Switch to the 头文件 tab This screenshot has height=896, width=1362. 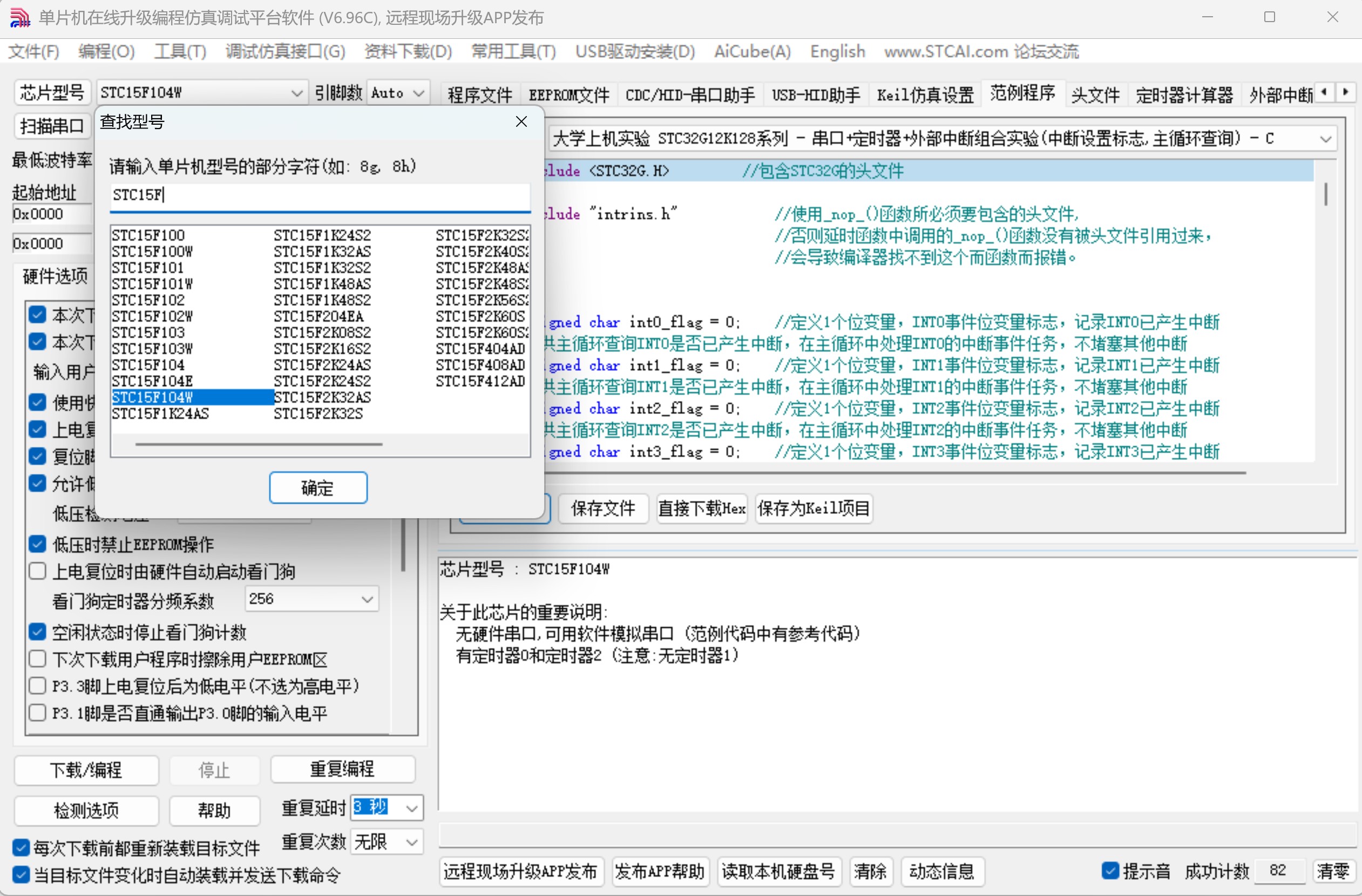pos(1094,94)
